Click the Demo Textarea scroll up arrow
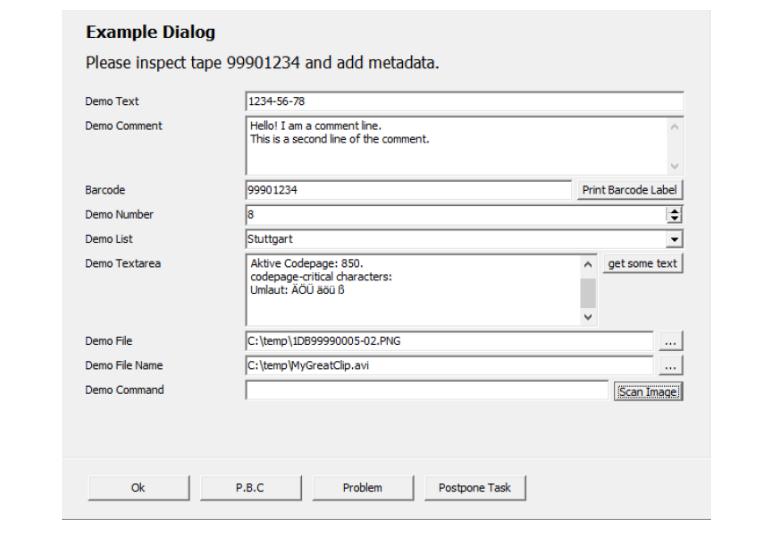Image resolution: width=777 pixels, height=534 pixels. pyautogui.click(x=588, y=265)
